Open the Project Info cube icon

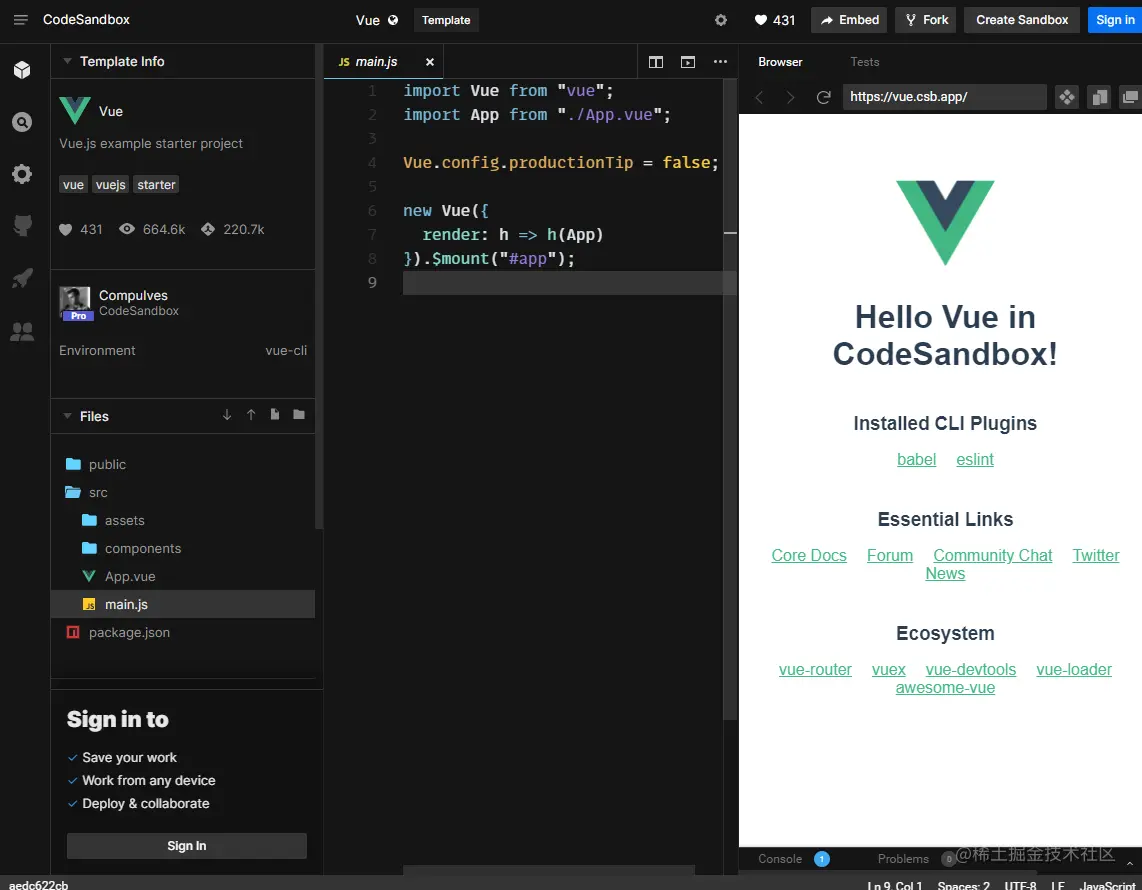pos(22,69)
